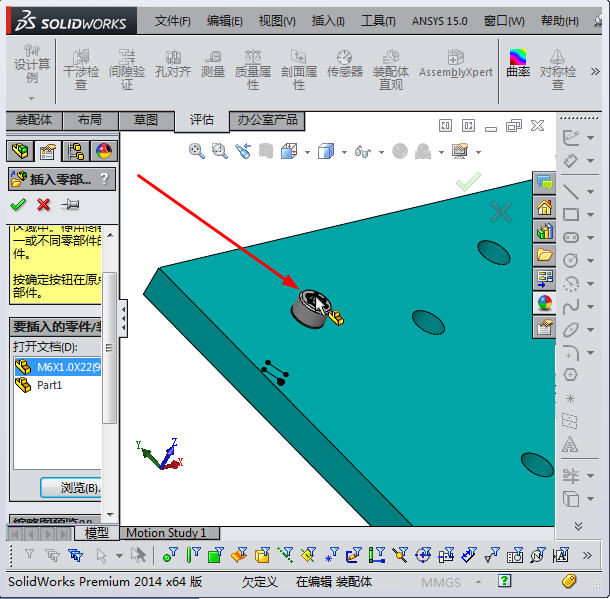Screen dimensions: 610x599
Task: Select the Symmetry Check (对称检查) tool
Action: point(558,69)
